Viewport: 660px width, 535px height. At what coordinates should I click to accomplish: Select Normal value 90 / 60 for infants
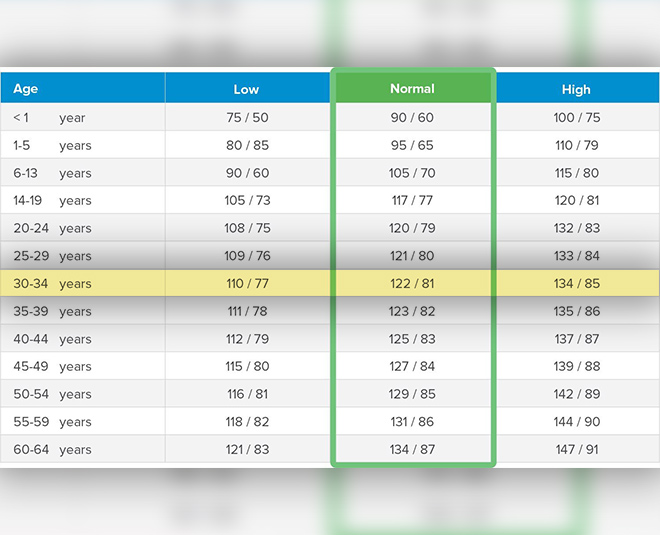point(412,118)
